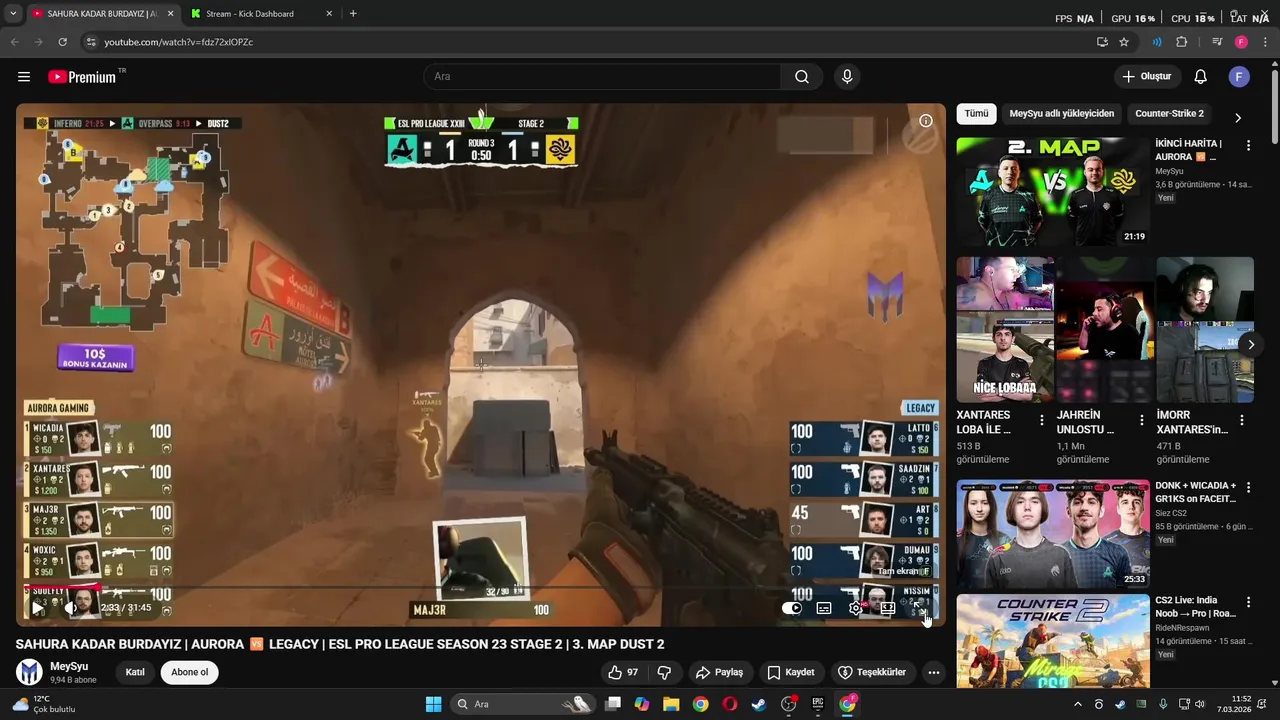Join the channel with Katıl
This screenshot has height=720, width=1280.
pos(135,672)
